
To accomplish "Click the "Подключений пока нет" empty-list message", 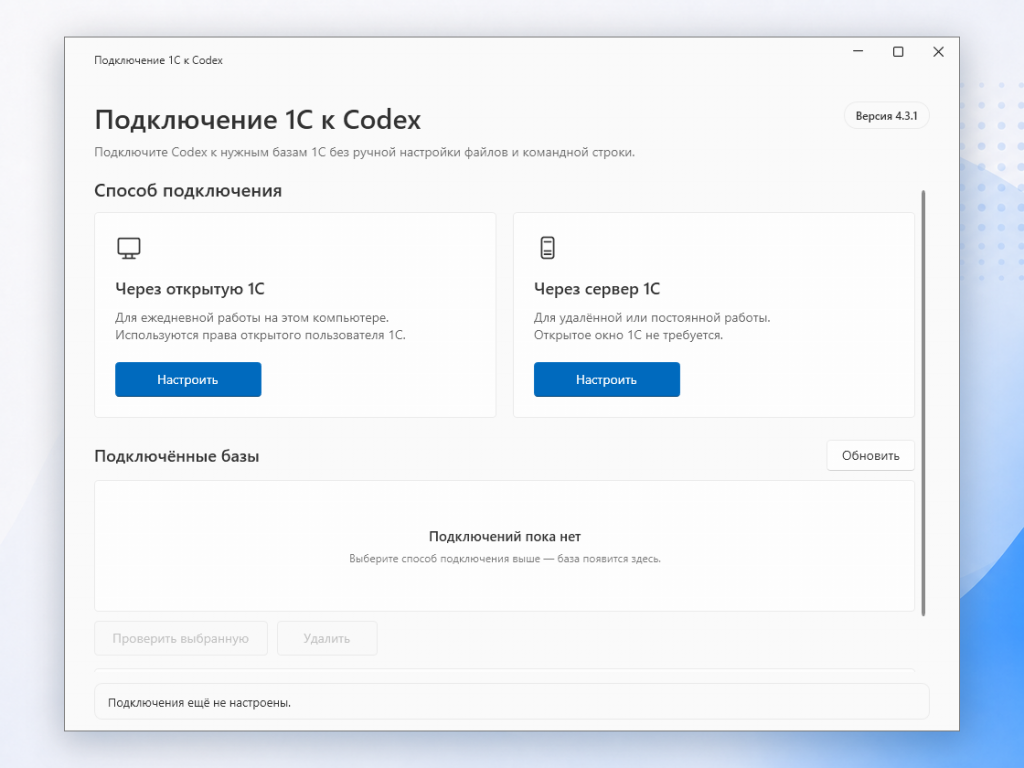I will (x=505, y=536).
